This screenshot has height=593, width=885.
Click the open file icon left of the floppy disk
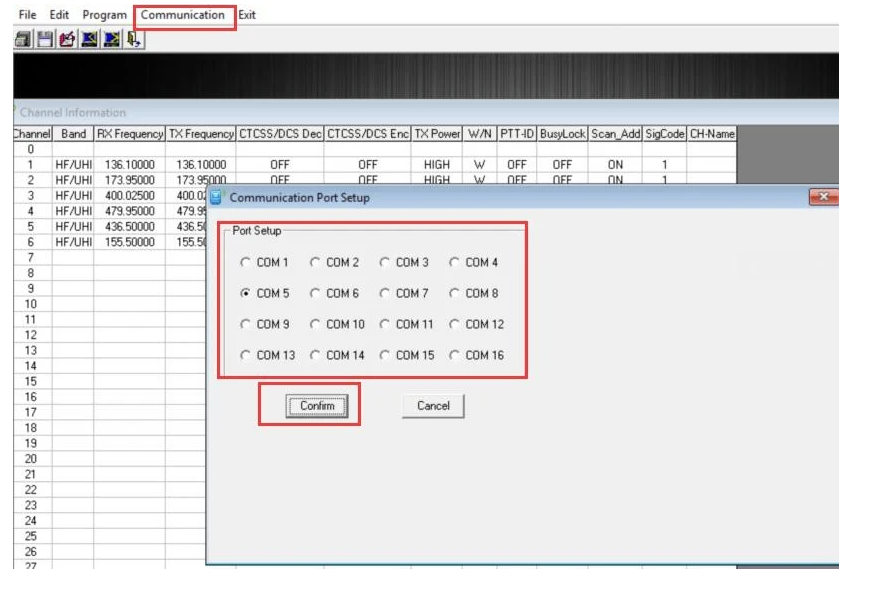23,40
